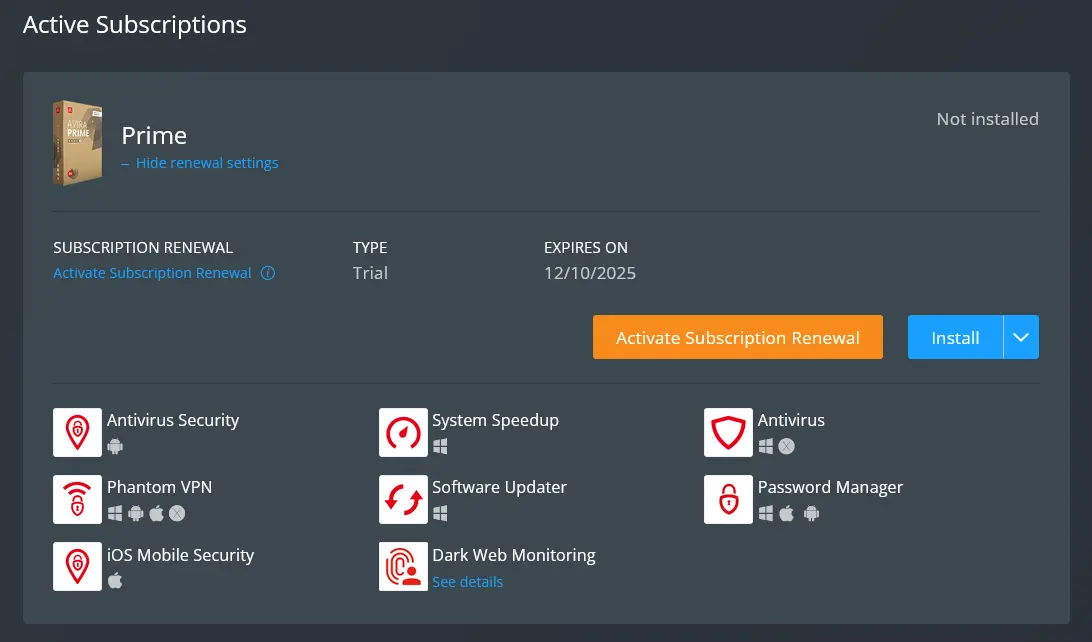This screenshot has height=642, width=1092.
Task: Click the Windows icon under Phantom VPN
Action: tap(115, 514)
